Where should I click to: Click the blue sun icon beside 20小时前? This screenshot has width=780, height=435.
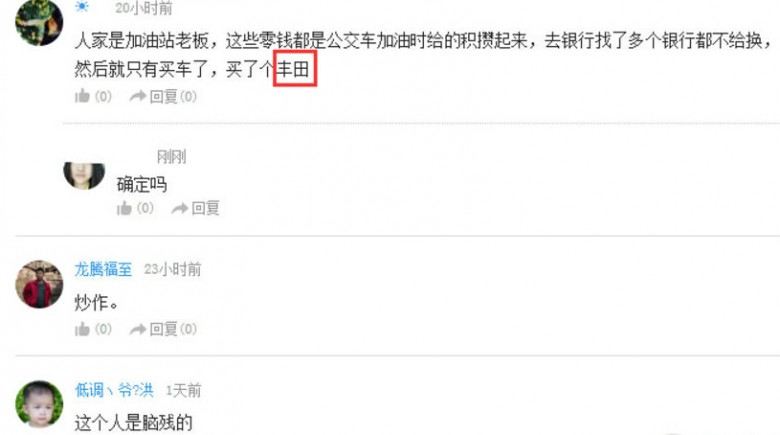pos(82,6)
